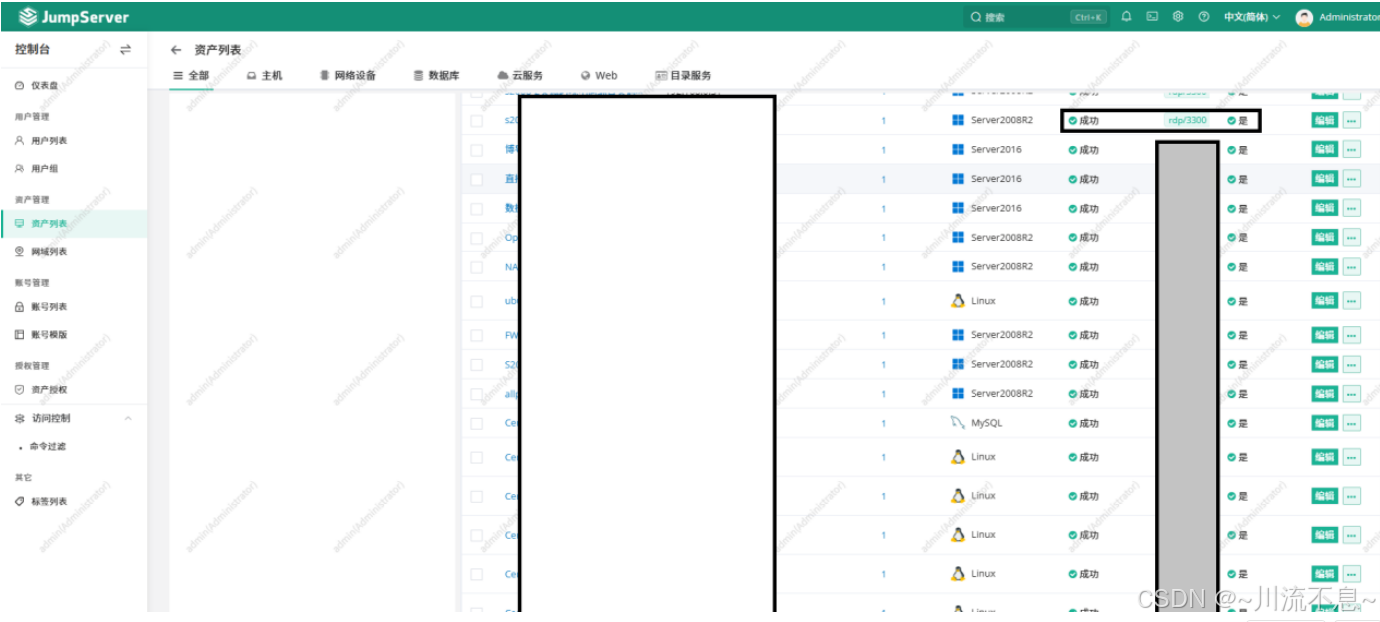Open notifications bell icon
The image size is (1380, 622).
1127,17
